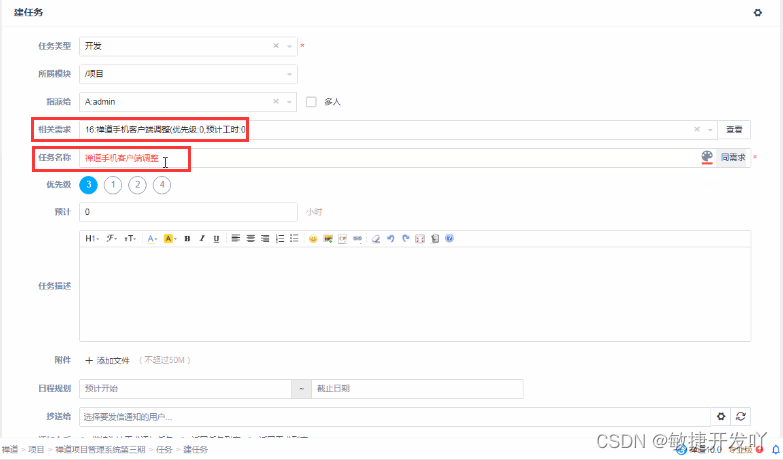Open the 截止日期 date field
This screenshot has width=783, height=460.
coord(417,389)
